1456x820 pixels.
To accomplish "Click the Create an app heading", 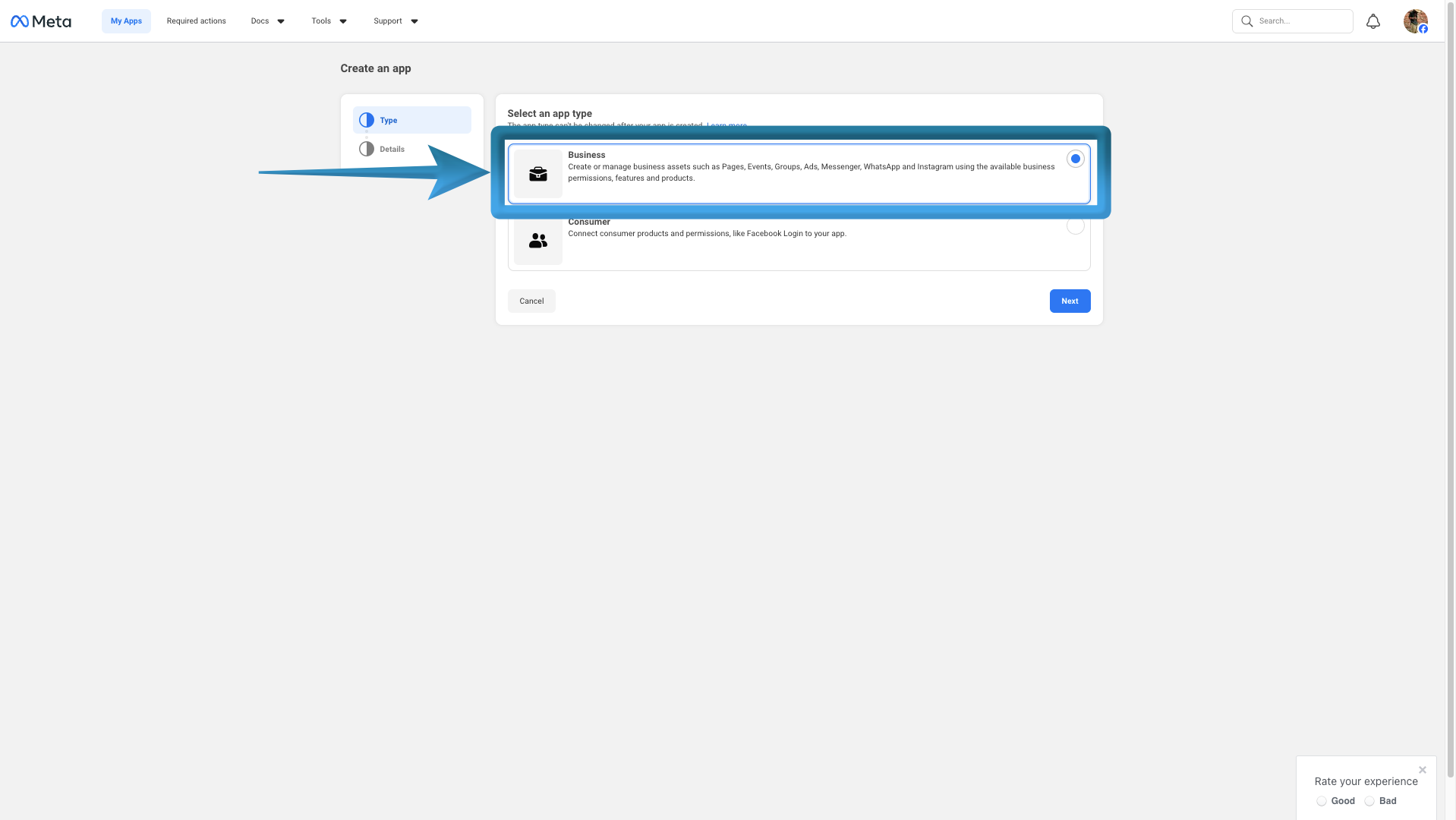I will 375,68.
